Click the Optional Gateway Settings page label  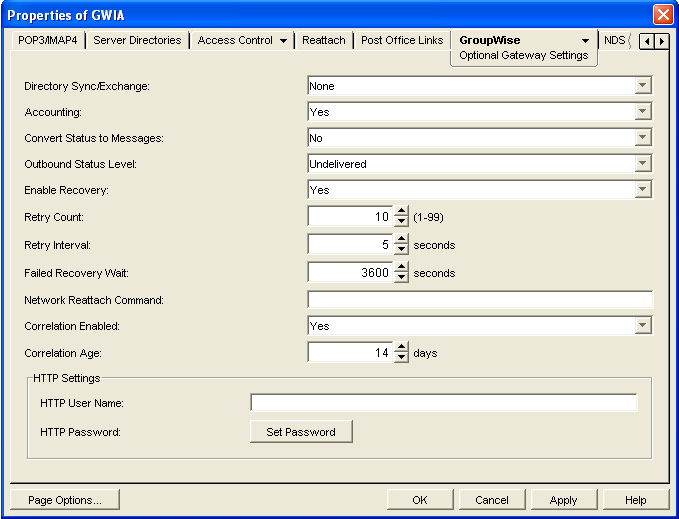point(524,55)
